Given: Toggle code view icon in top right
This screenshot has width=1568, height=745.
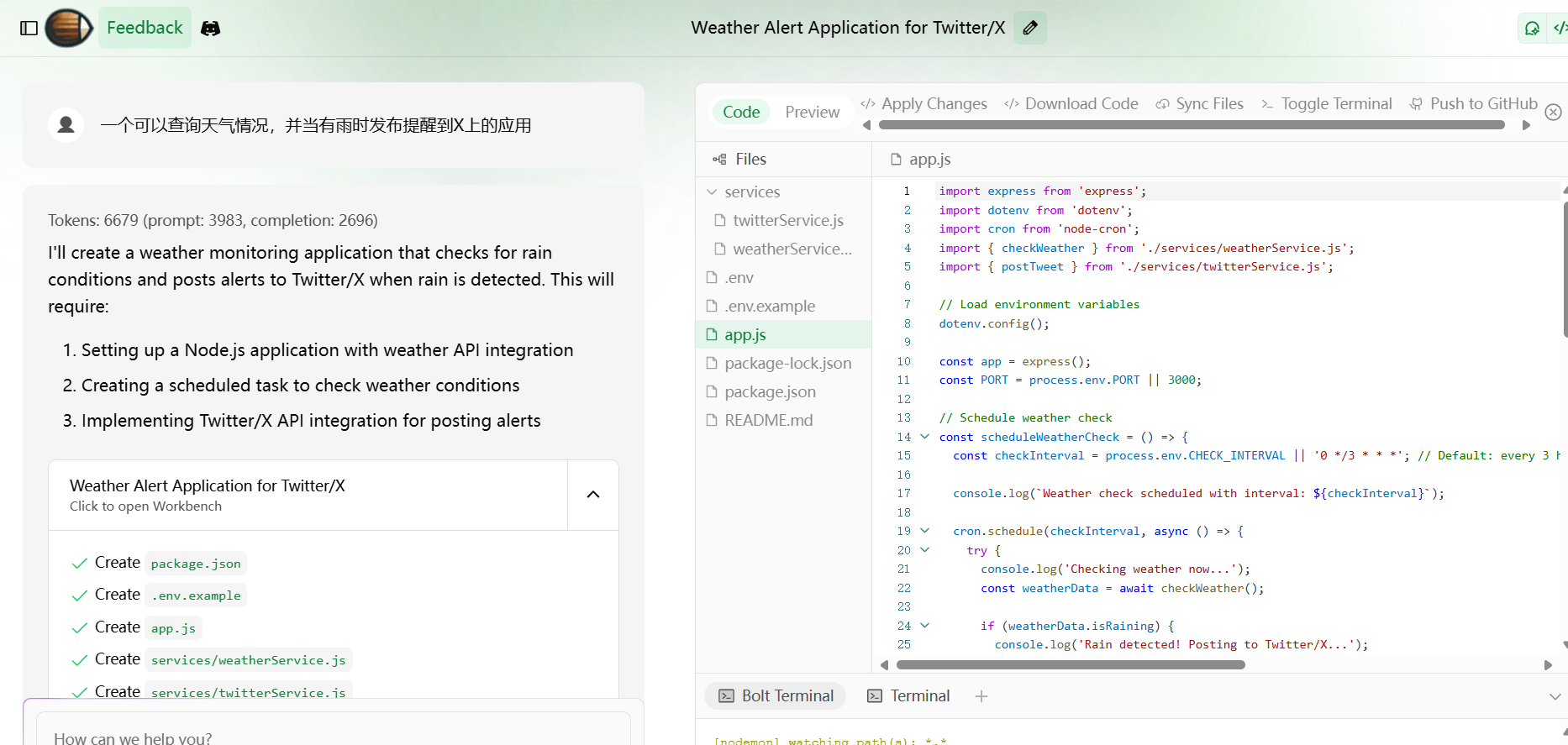Looking at the screenshot, I should click(x=1560, y=28).
